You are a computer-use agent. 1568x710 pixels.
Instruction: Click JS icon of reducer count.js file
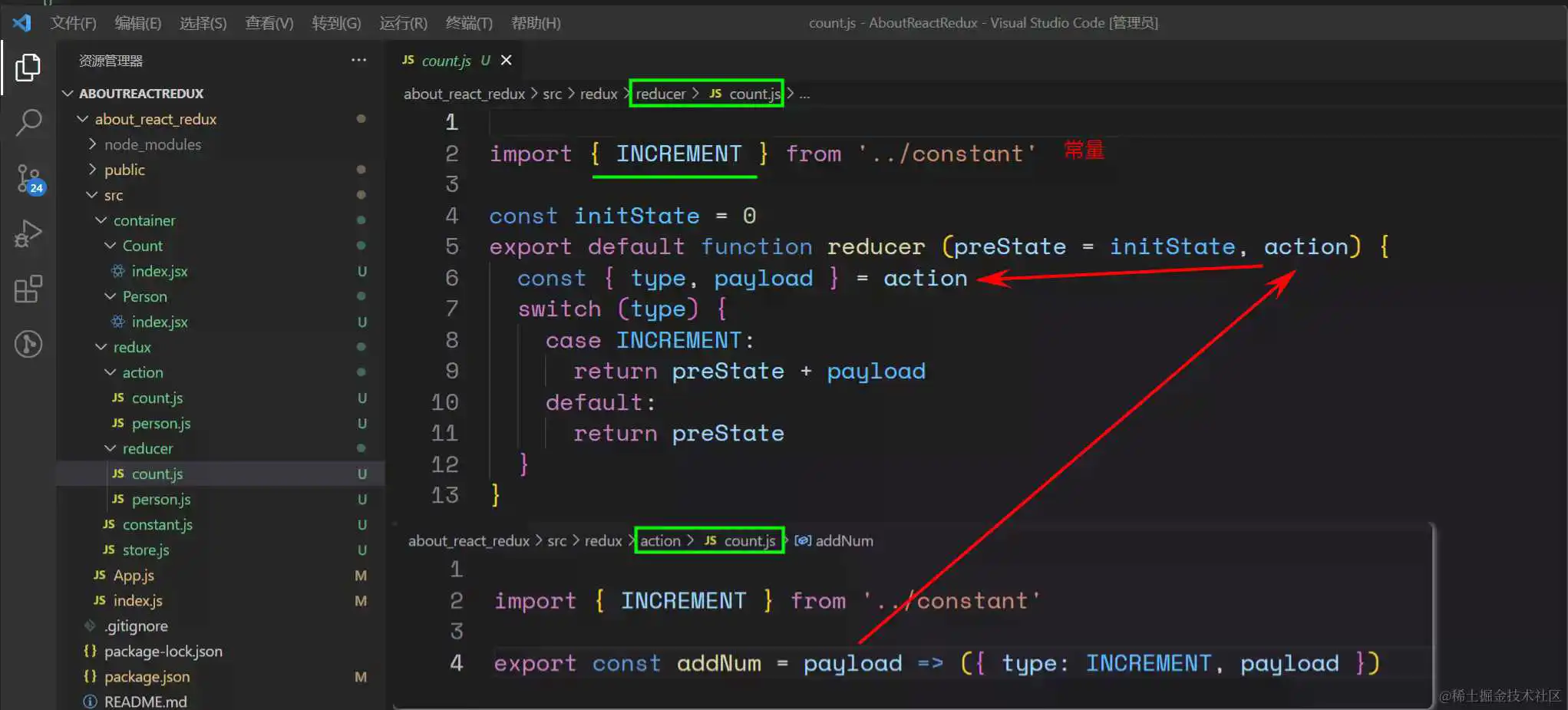117,474
